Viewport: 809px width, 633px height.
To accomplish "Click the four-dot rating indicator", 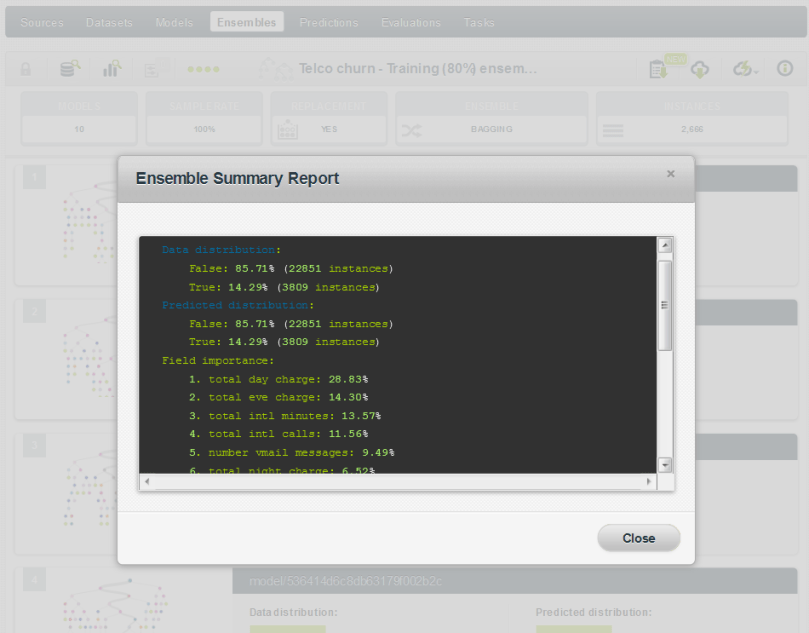I will pos(203,69).
